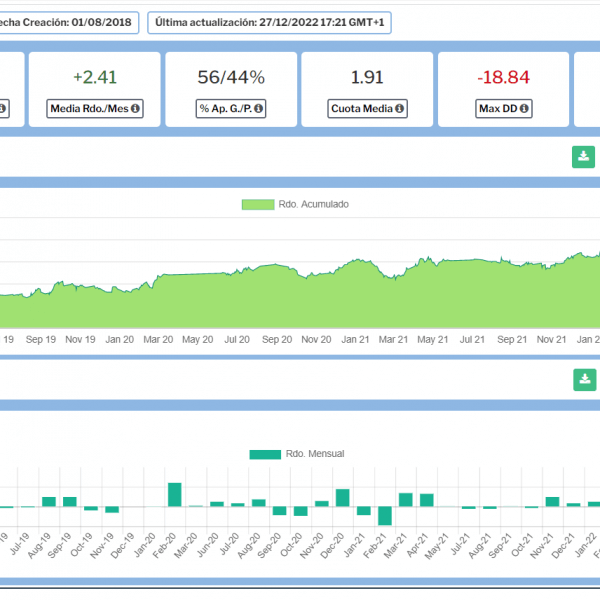Click the Mar-21 bar in the monthly chart

(406, 500)
